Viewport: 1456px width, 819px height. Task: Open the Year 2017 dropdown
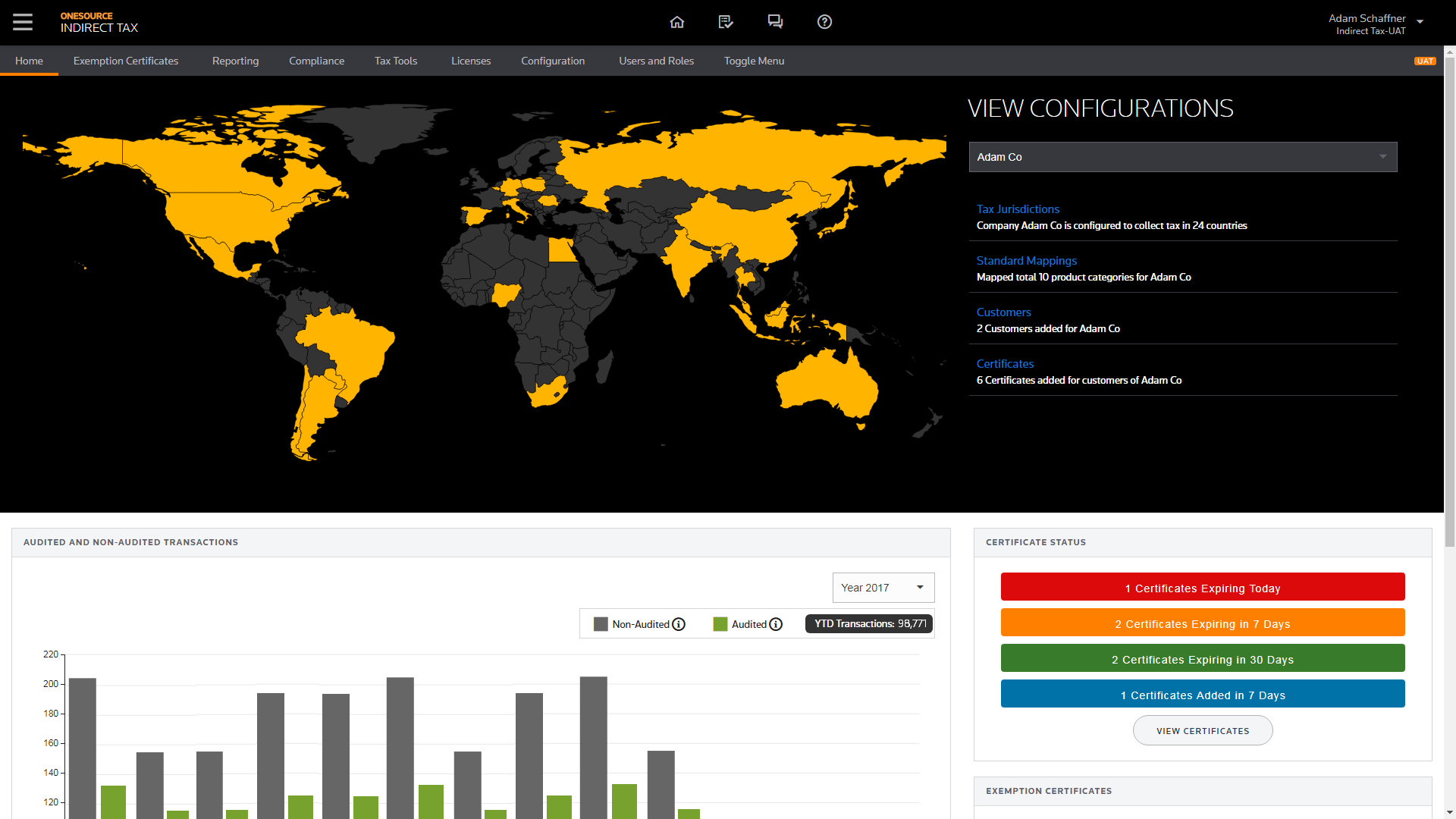883,588
